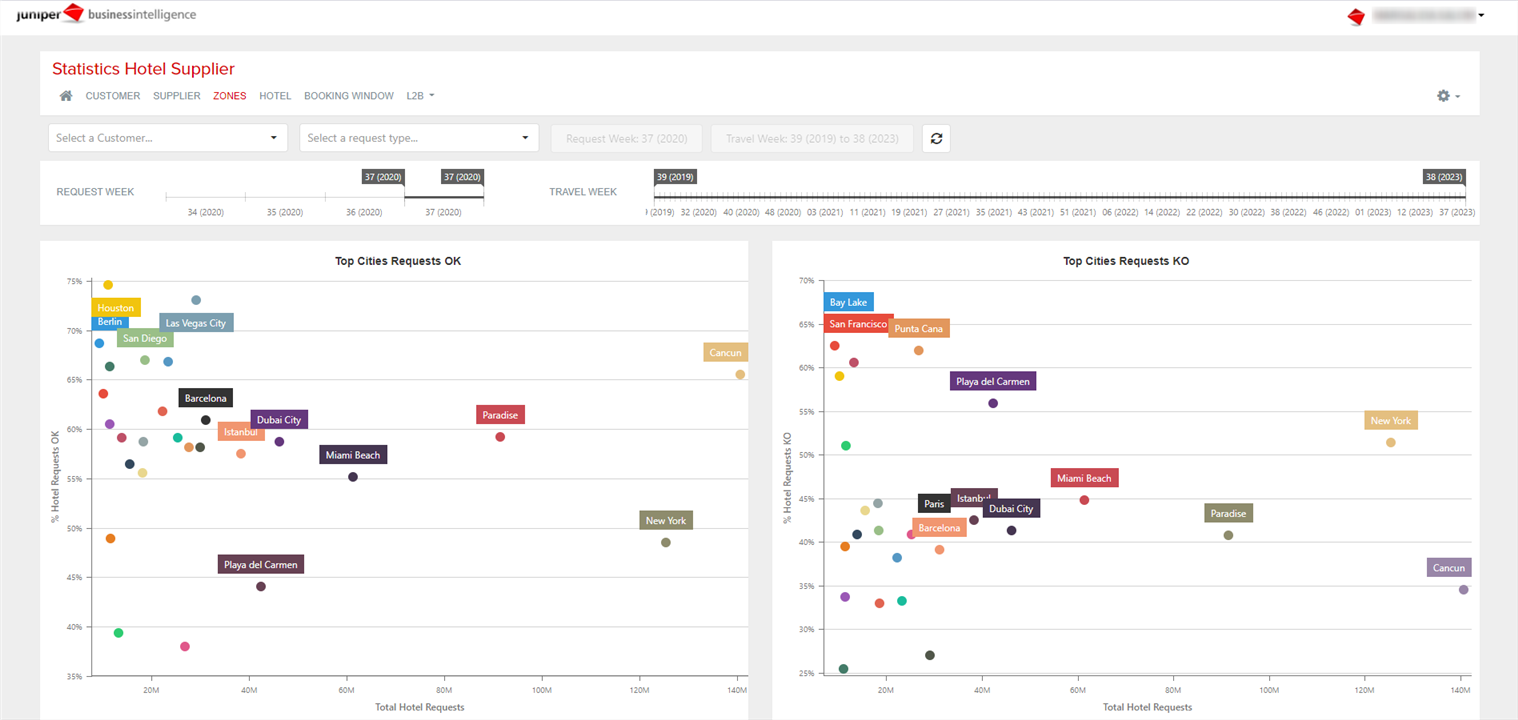This screenshot has width=1518, height=720.
Task: Open the BOOKING WINDOW tab
Action: 348,95
